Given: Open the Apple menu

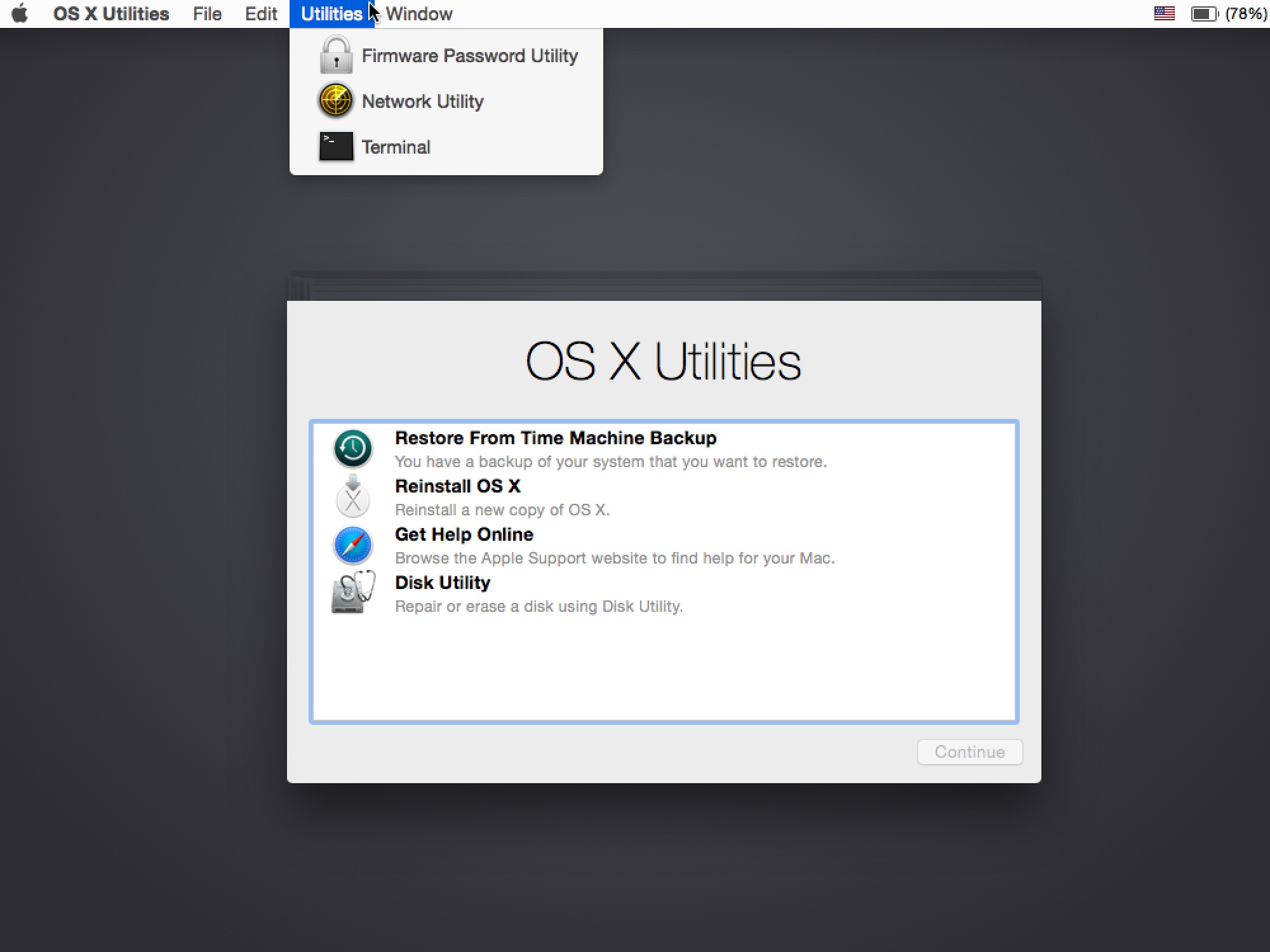Looking at the screenshot, I should [20, 14].
